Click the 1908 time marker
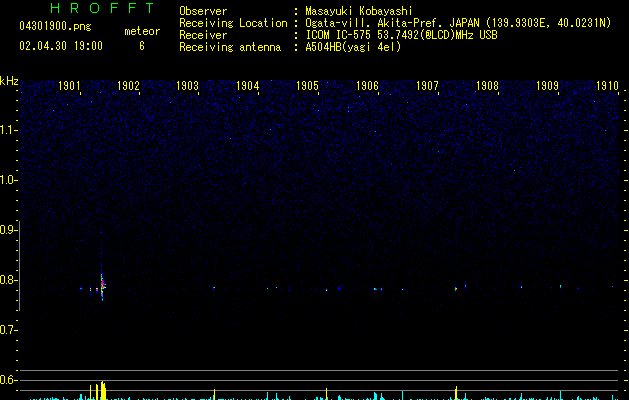This screenshot has width=629, height=400. pos(487,85)
